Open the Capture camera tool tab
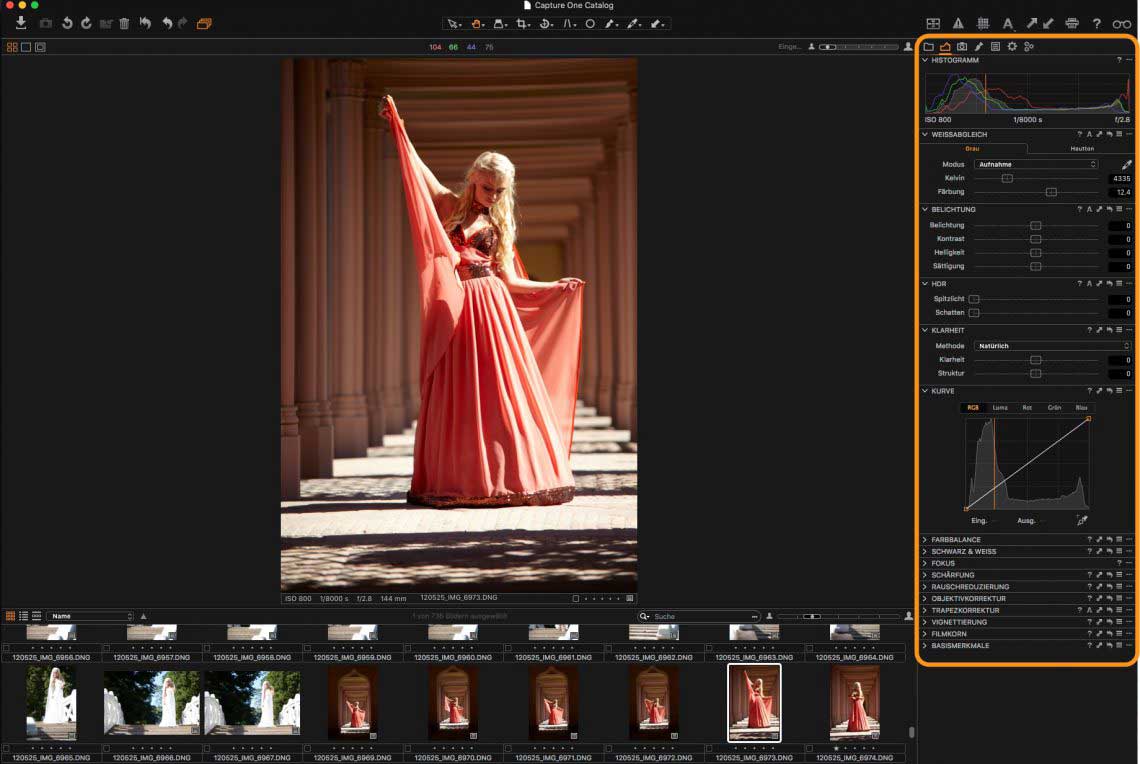Viewport: 1140px width, 764px height. [x=961, y=46]
